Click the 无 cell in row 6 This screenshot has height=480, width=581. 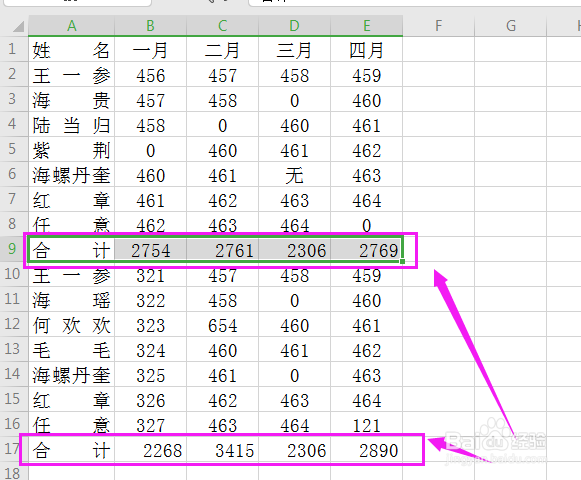coord(294,175)
